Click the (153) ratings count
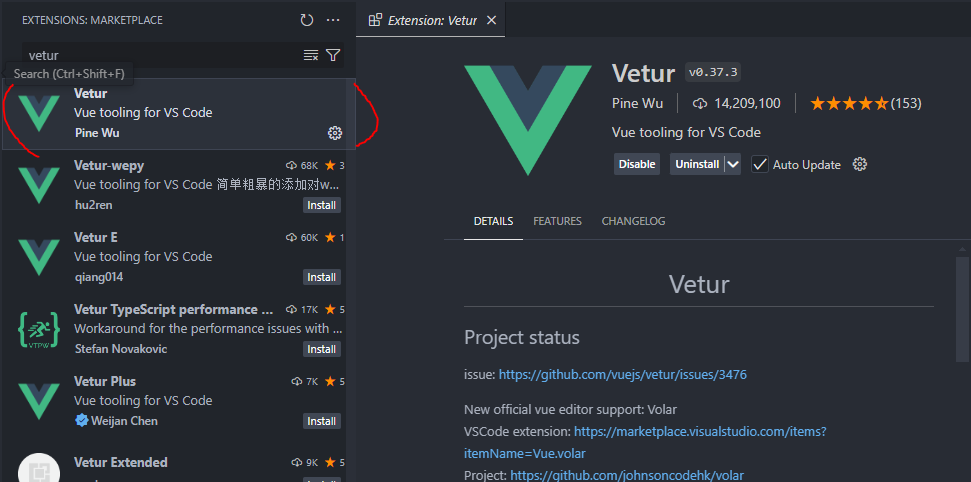The image size is (971, 482). 906,103
